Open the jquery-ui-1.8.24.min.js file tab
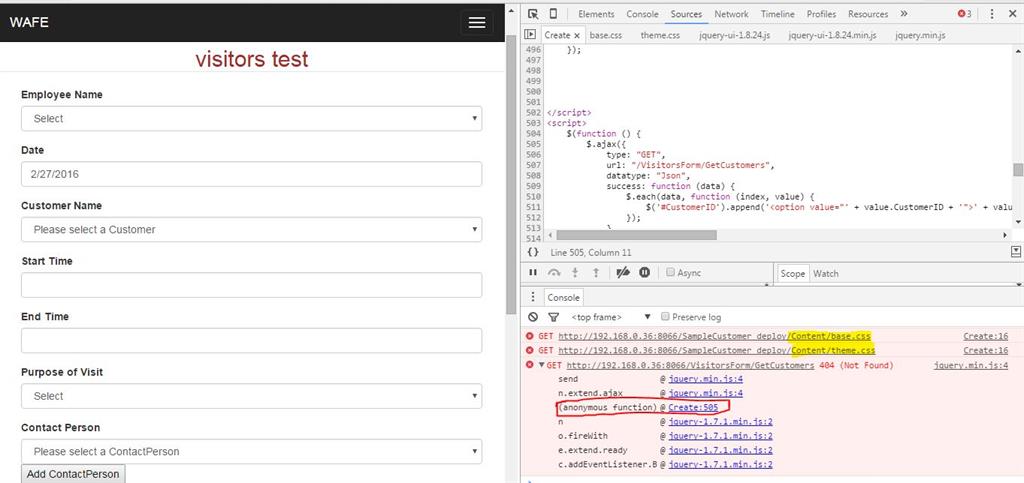This screenshot has width=1024, height=483. [832, 35]
